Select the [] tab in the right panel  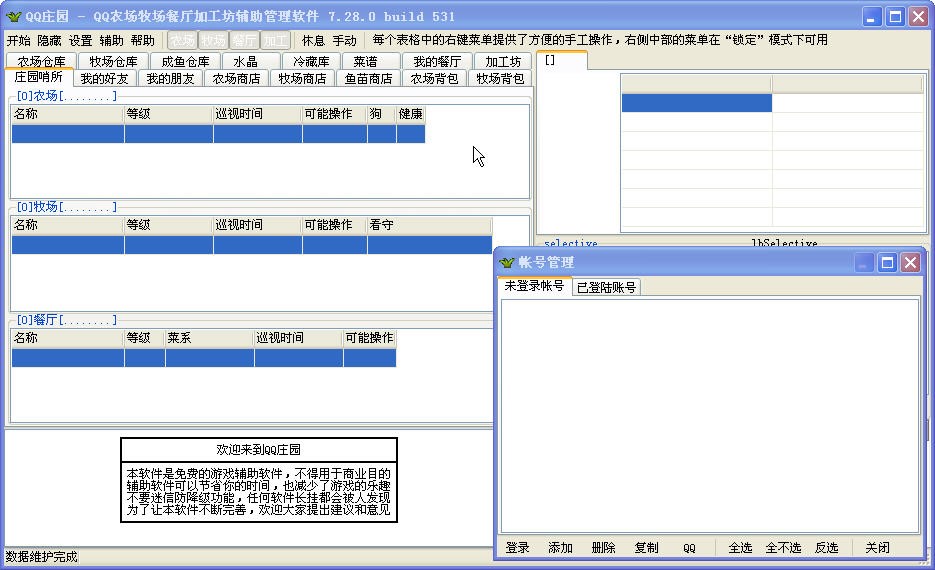pyautogui.click(x=562, y=60)
